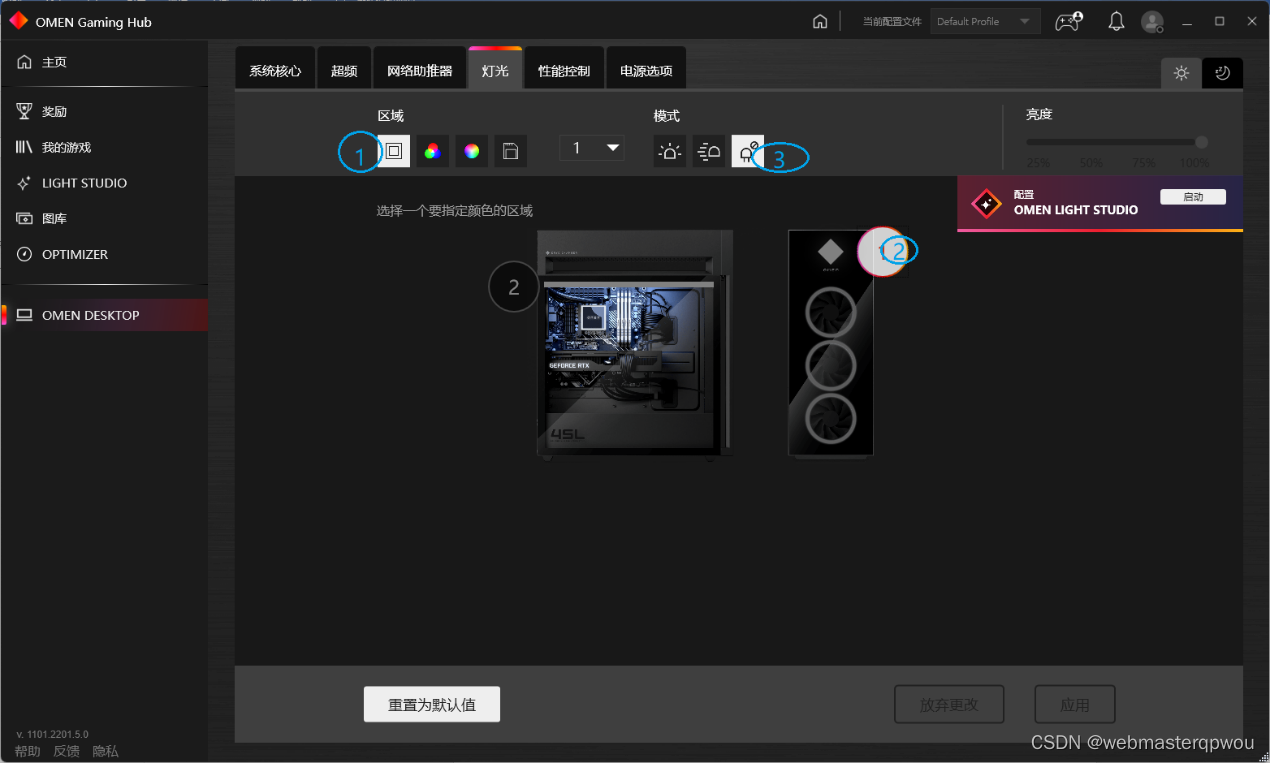1270x763 pixels.
Task: Click the user account avatar
Action: [x=1153, y=22]
